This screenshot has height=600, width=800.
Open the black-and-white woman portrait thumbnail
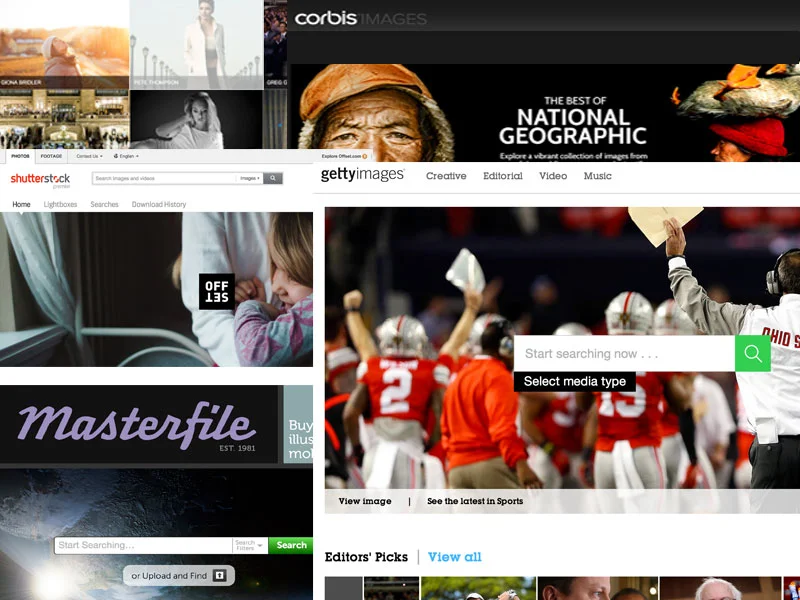click(196, 119)
